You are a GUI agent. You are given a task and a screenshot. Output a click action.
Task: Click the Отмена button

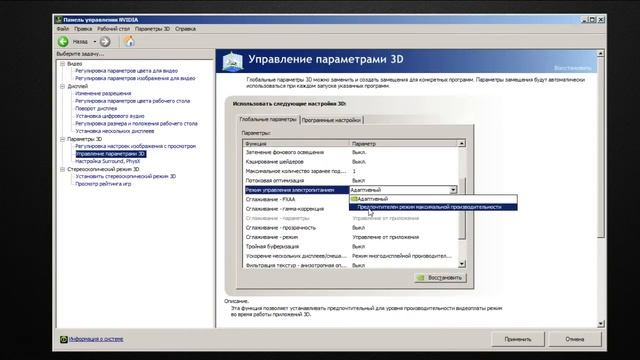click(x=575, y=339)
